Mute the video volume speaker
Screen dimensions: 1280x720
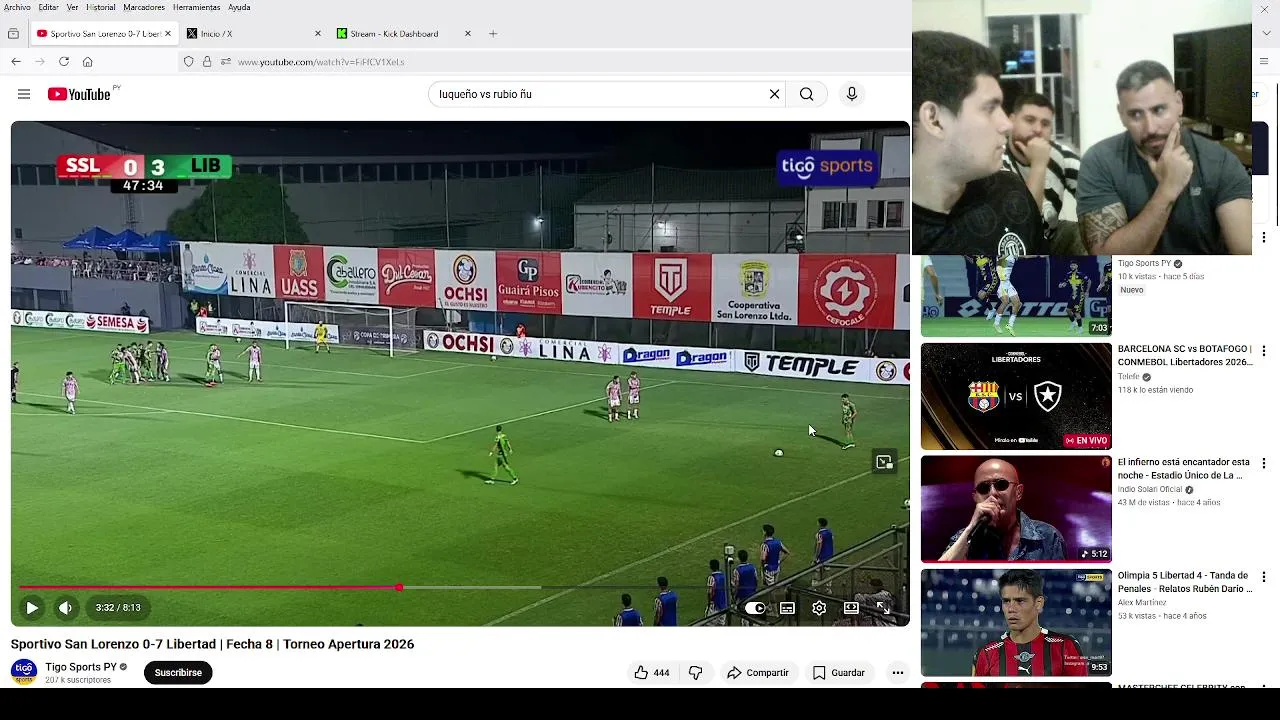(65, 608)
